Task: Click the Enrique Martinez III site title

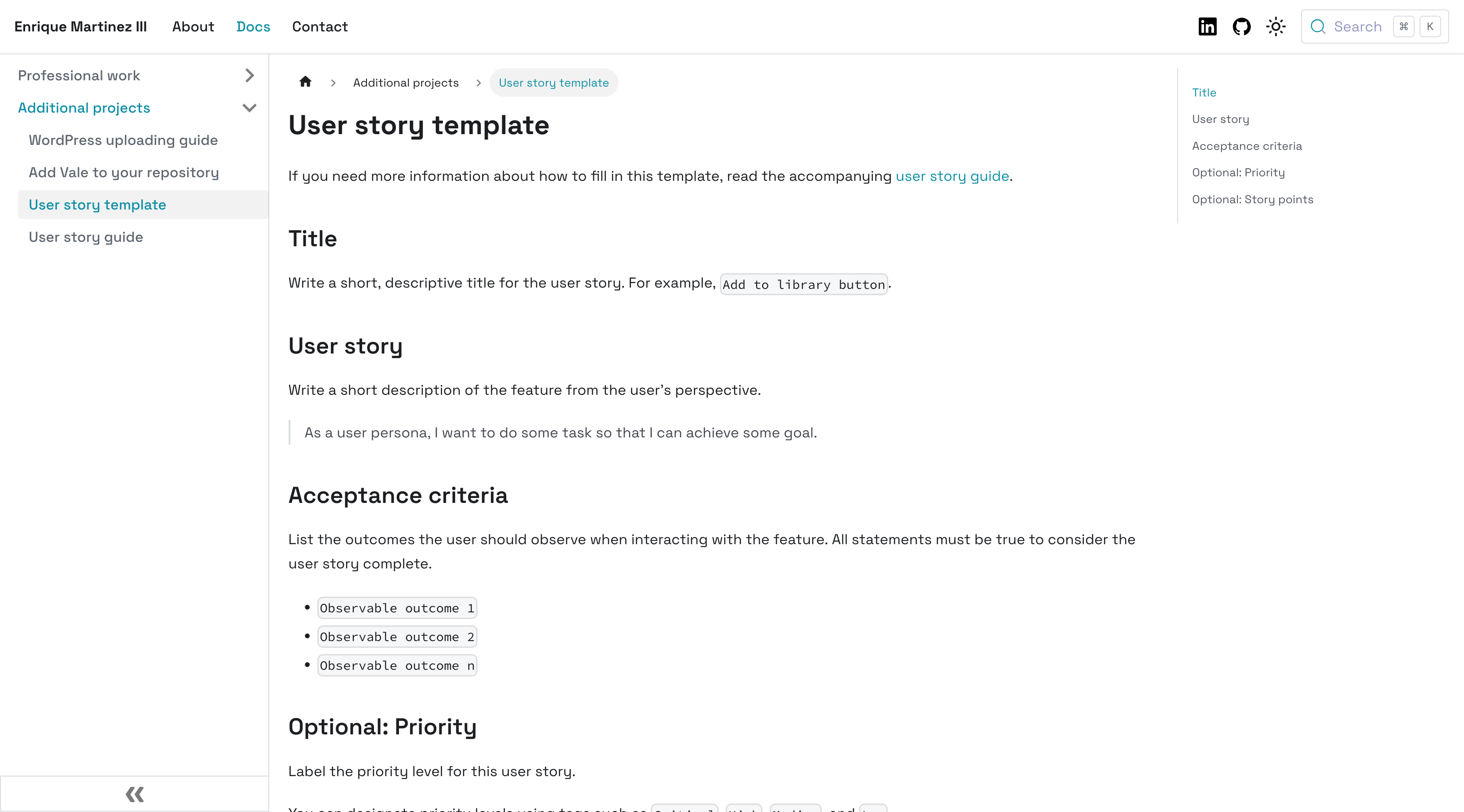Action: point(81,27)
